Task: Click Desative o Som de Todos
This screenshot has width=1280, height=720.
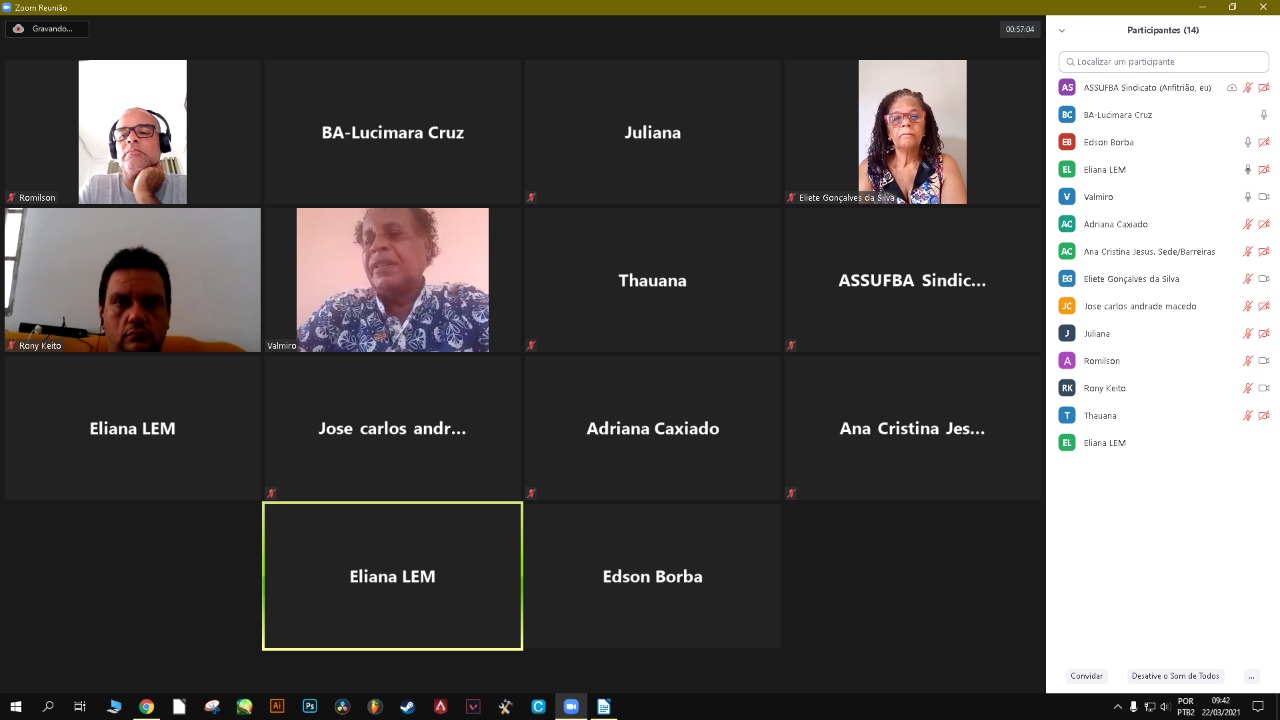Action: tap(1175, 677)
